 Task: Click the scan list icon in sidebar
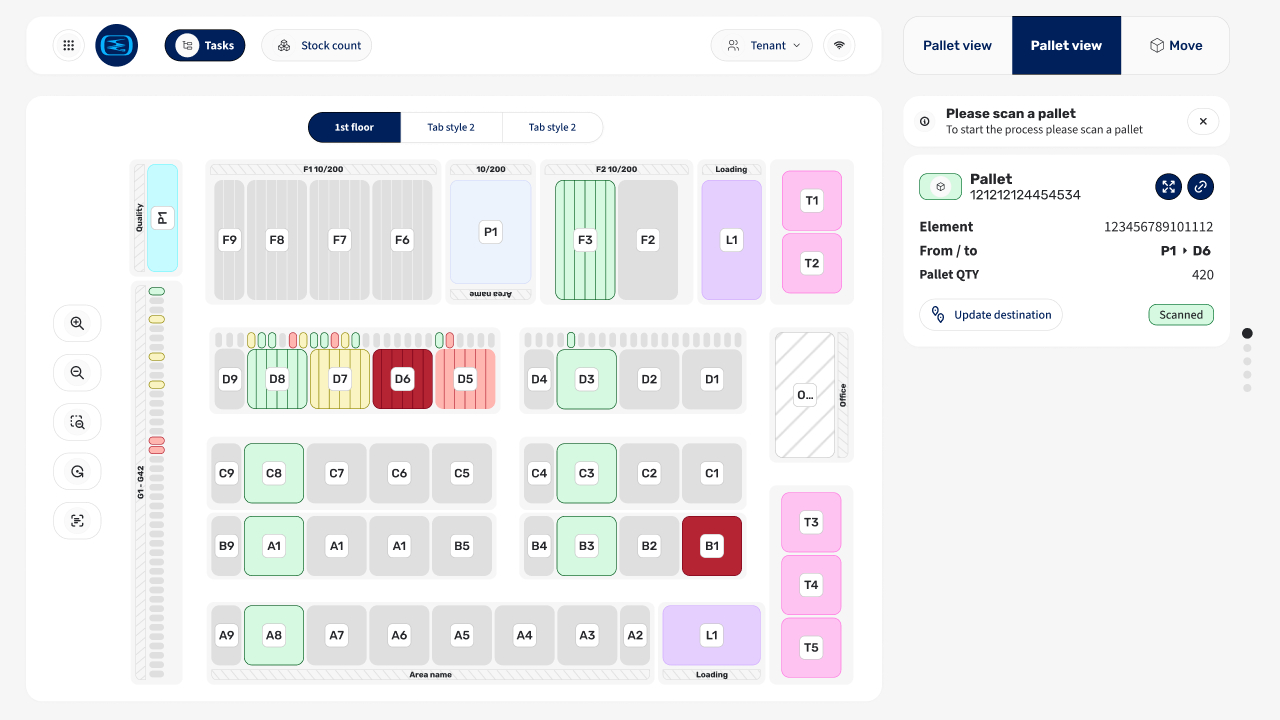[77, 521]
